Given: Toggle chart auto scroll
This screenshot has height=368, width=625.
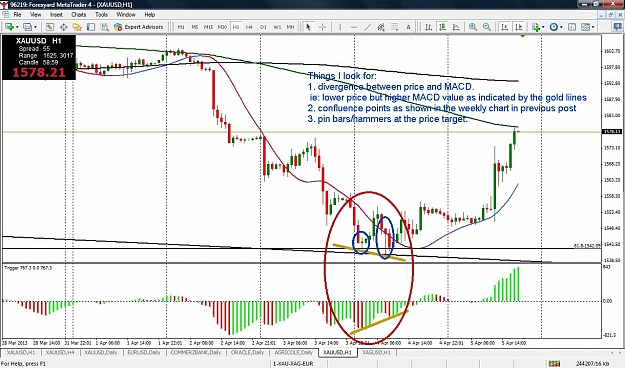Looking at the screenshot, I should pos(505,27).
